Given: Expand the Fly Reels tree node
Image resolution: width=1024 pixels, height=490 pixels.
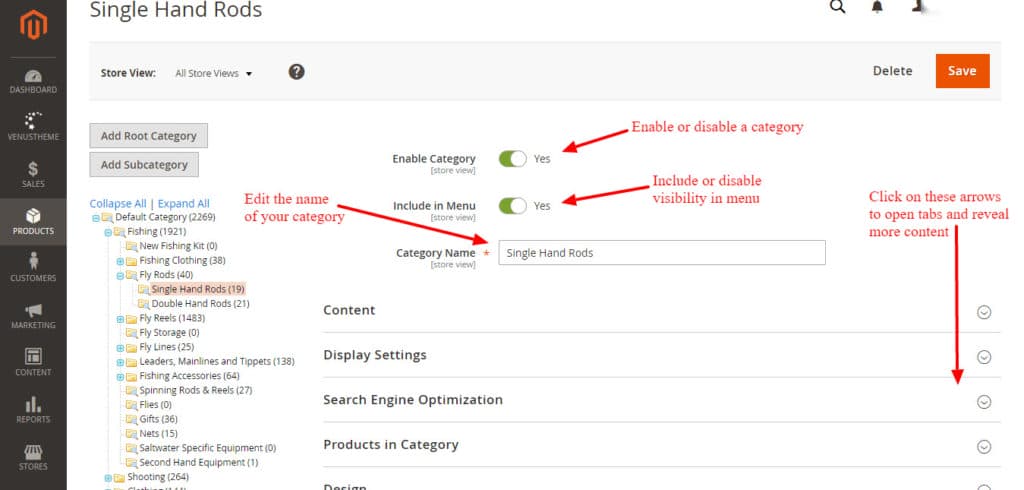Looking at the screenshot, I should pyautogui.click(x=120, y=319).
